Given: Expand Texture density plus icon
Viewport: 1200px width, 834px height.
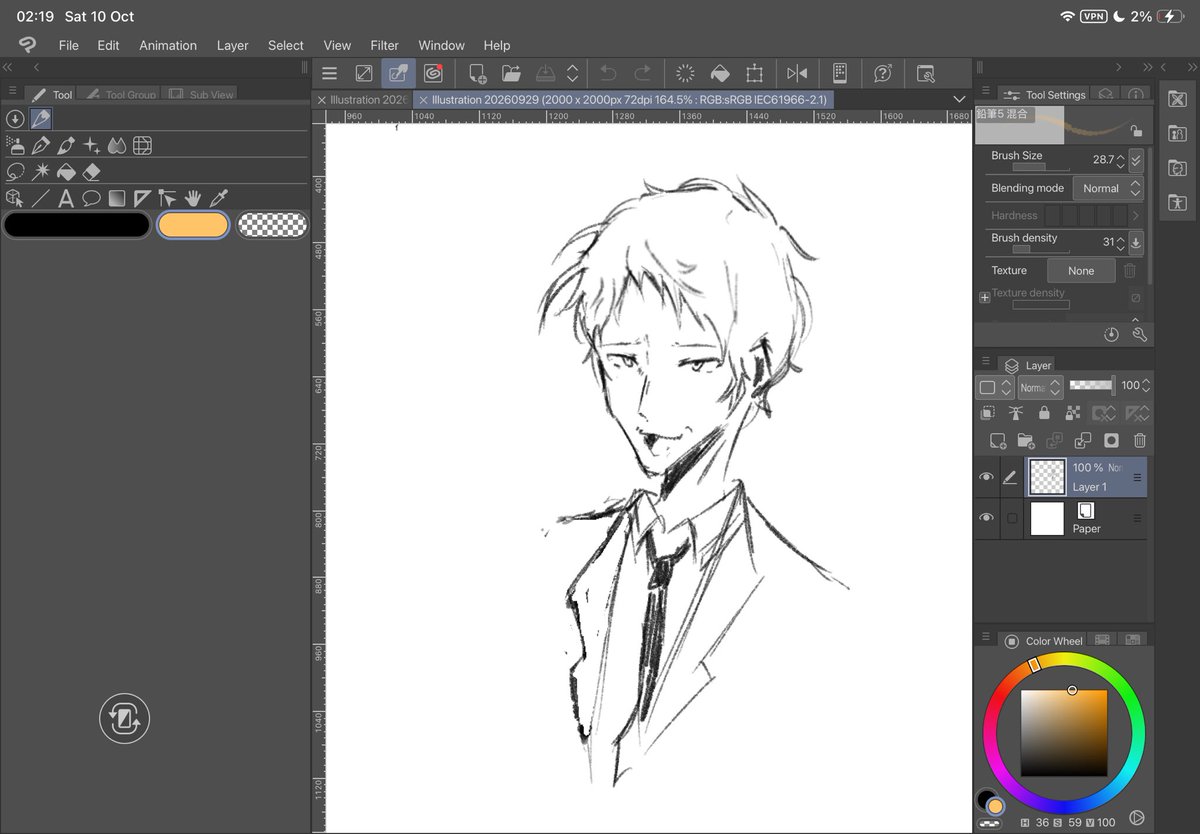Looking at the screenshot, I should pos(985,298).
